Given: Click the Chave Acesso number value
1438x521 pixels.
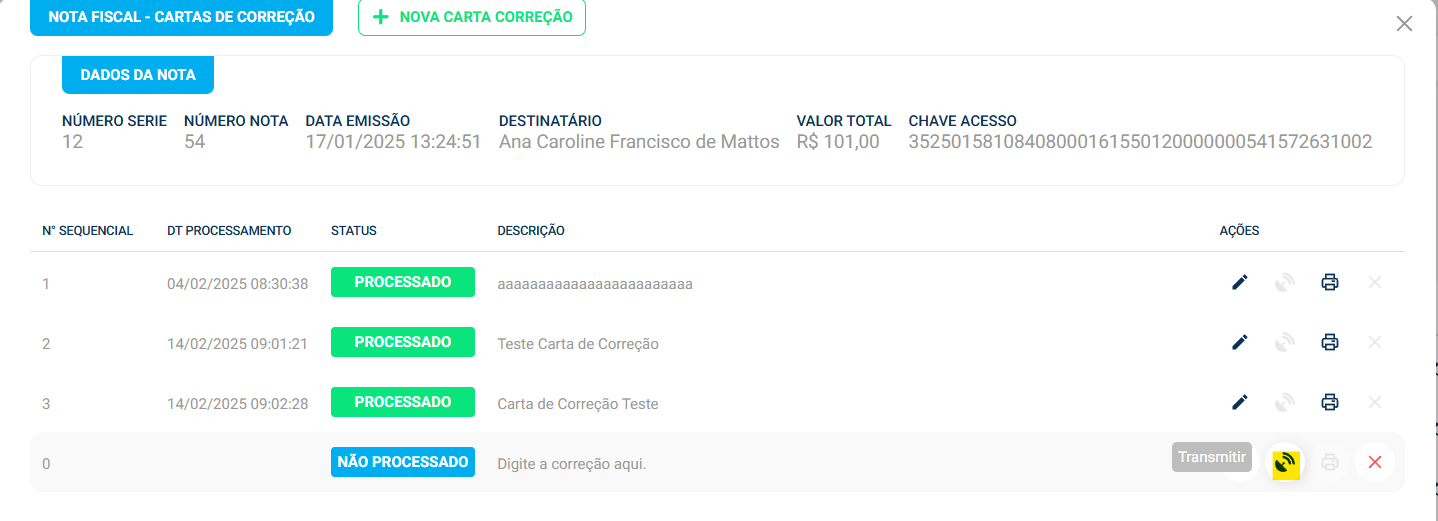Looking at the screenshot, I should coord(1140,142).
